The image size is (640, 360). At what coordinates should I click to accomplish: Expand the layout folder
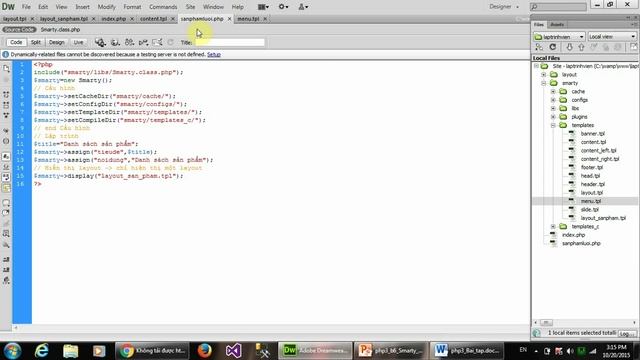point(544,75)
